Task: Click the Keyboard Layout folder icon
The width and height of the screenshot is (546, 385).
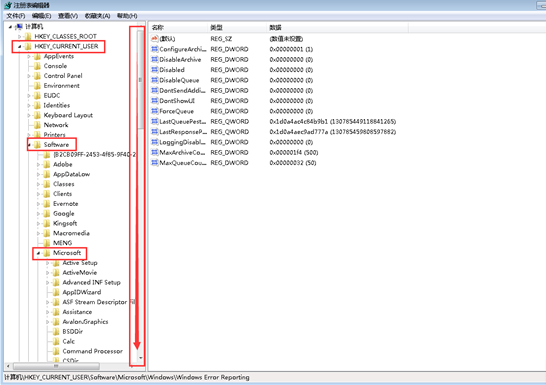Action: (x=38, y=115)
